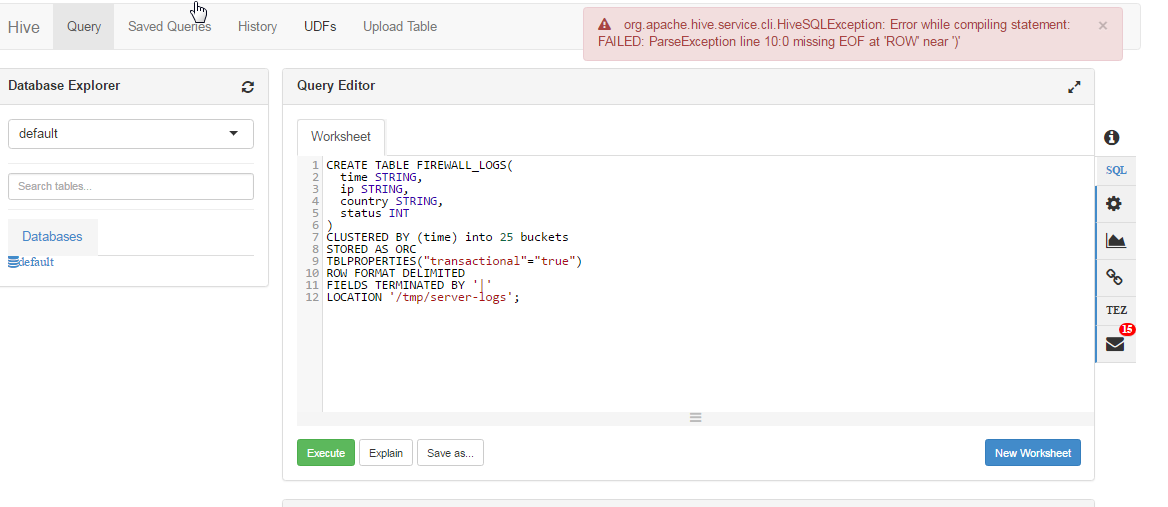Open the Upload Table tab
This screenshot has width=1168, height=507.
[400, 27]
